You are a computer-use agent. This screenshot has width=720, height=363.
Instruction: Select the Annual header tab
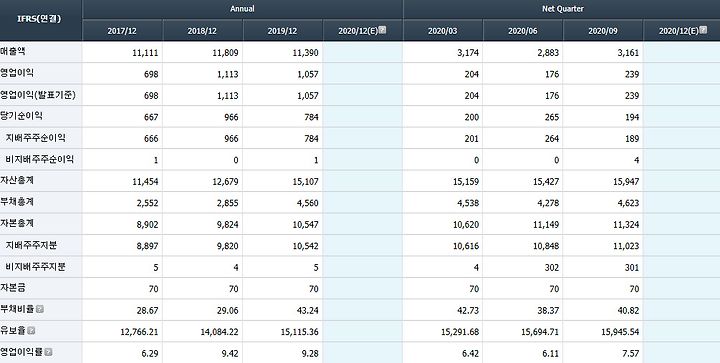242,9
